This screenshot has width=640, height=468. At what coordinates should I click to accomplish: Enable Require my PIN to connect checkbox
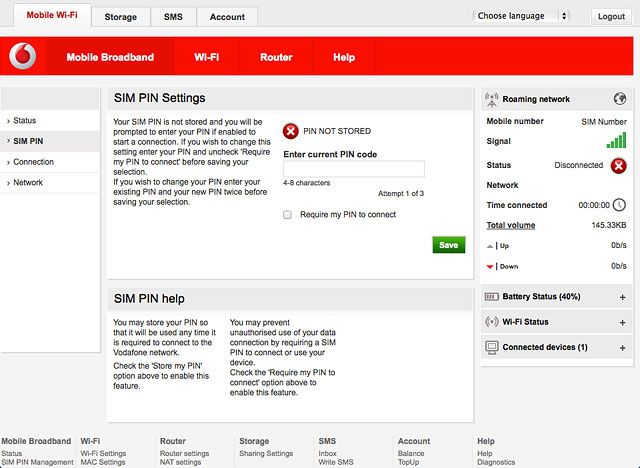(x=287, y=215)
